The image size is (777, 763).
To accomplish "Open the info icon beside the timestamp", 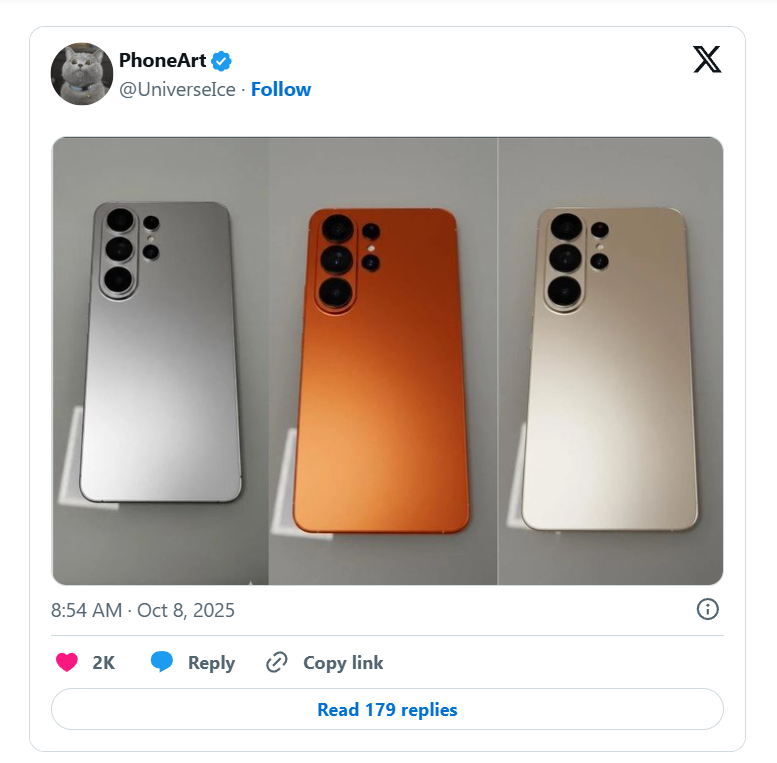I will [707, 609].
